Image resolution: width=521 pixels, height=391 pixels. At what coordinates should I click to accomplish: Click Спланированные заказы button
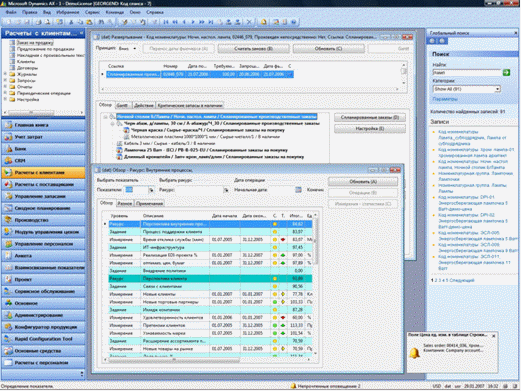370,117
